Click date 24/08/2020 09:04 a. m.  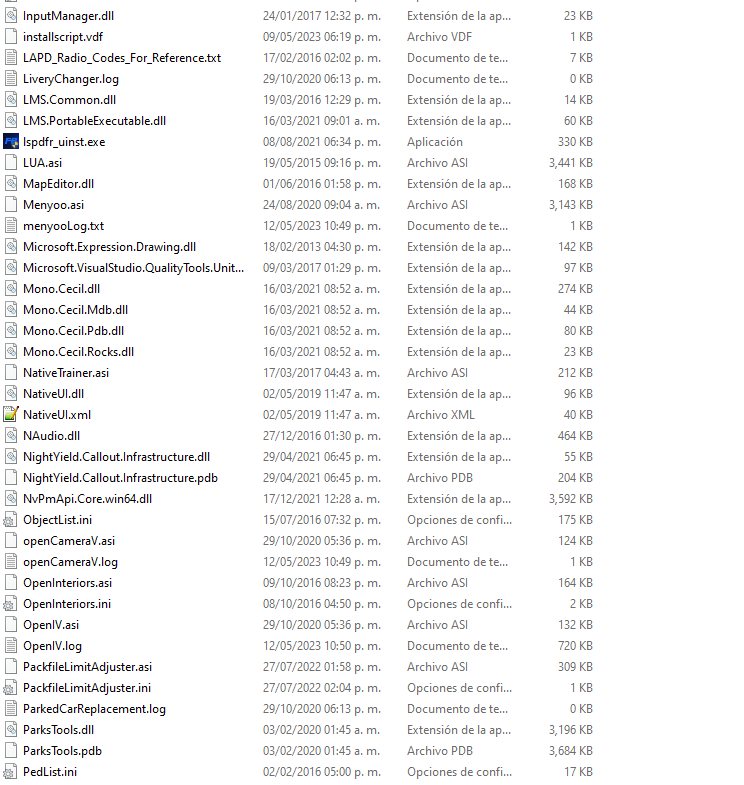[x=322, y=205]
